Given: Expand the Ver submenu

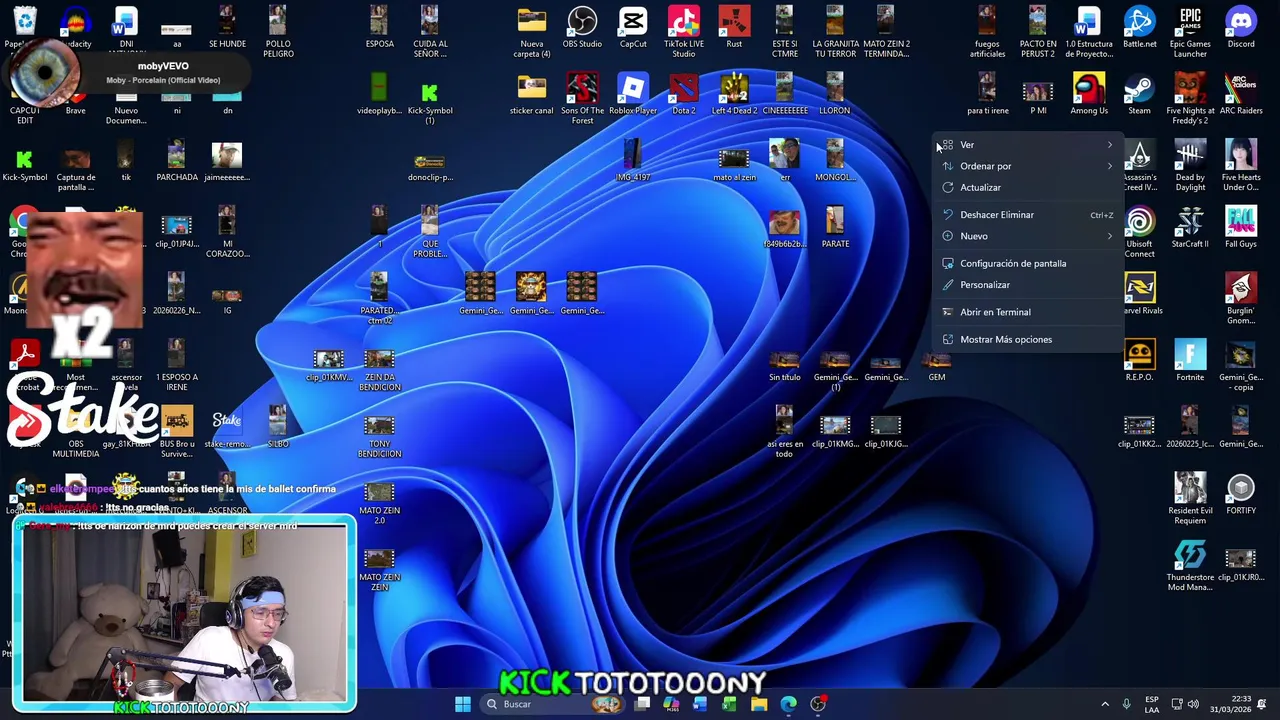Looking at the screenshot, I should pos(1029,145).
